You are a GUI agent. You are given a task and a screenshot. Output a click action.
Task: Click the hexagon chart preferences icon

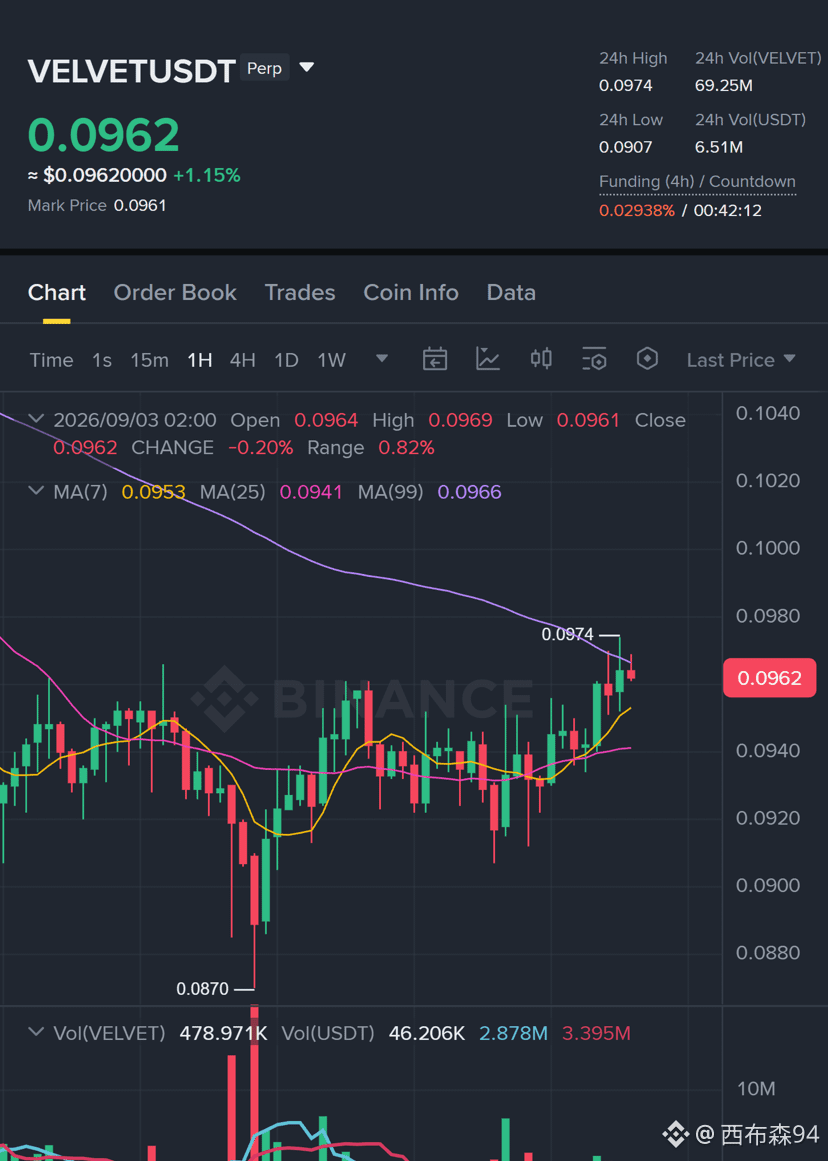(647, 359)
